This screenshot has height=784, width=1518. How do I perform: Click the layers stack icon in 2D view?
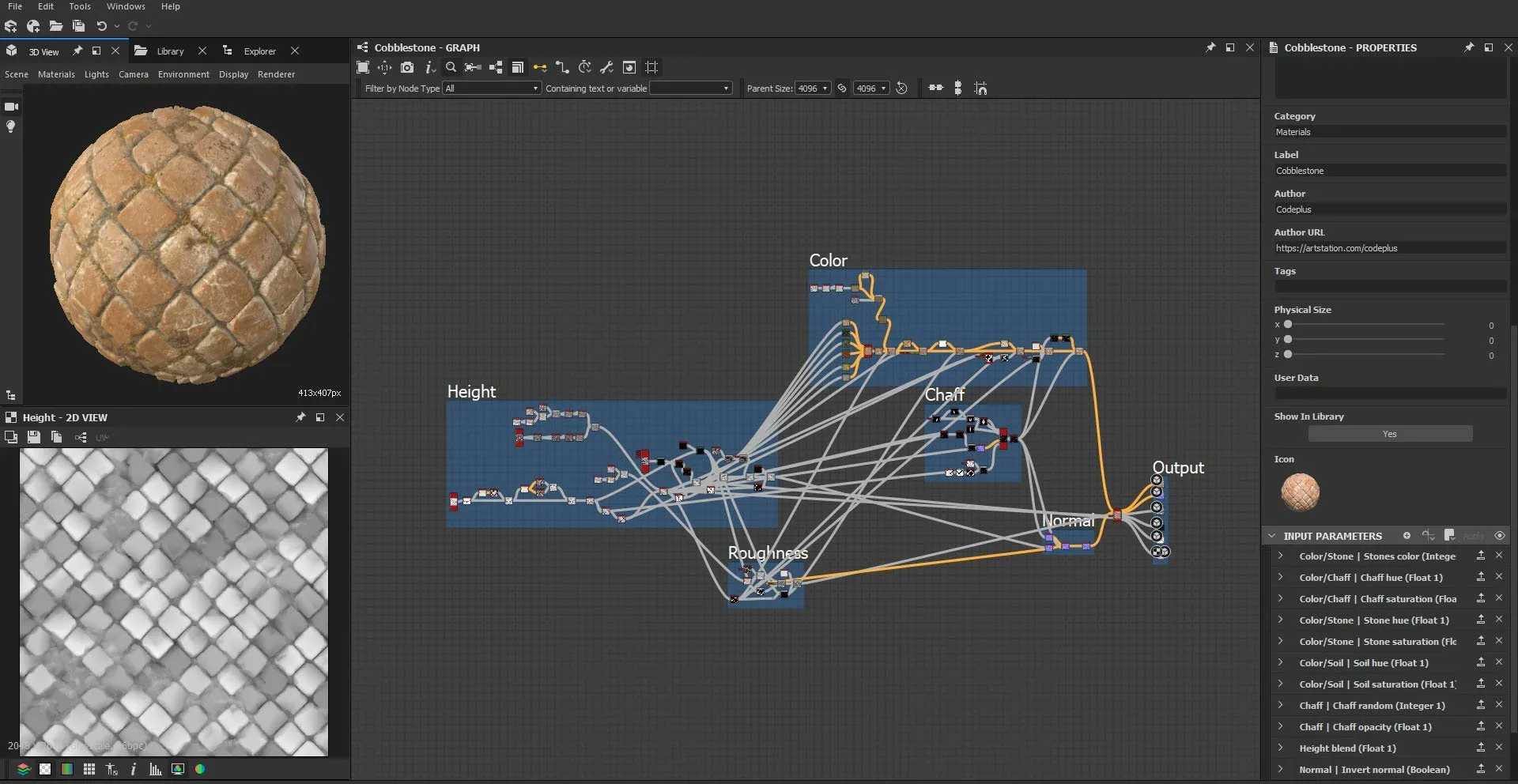coord(23,769)
